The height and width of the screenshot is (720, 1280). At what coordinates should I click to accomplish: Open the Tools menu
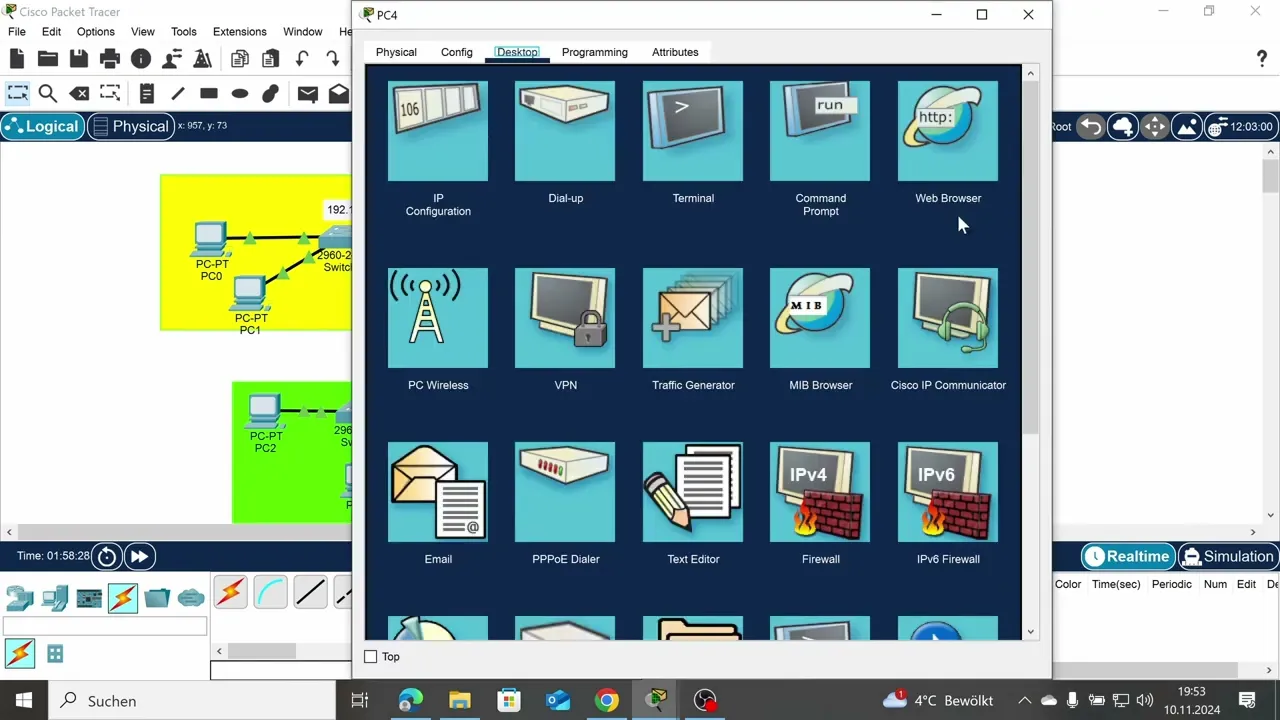184,31
